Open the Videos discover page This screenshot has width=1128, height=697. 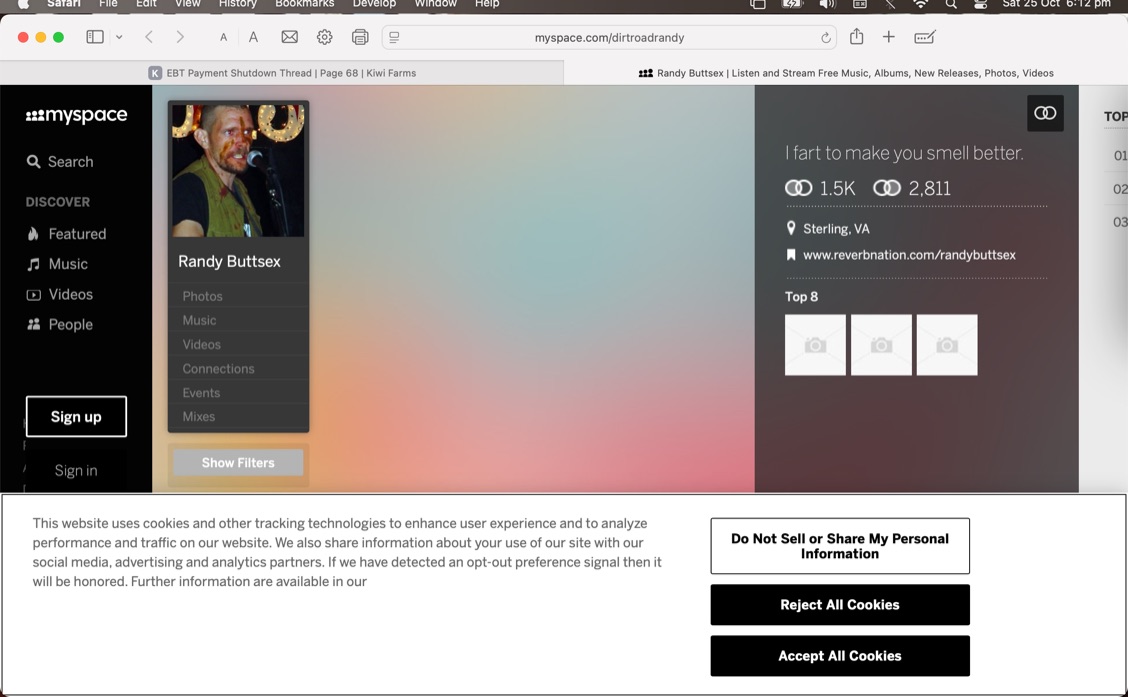click(x=60, y=294)
